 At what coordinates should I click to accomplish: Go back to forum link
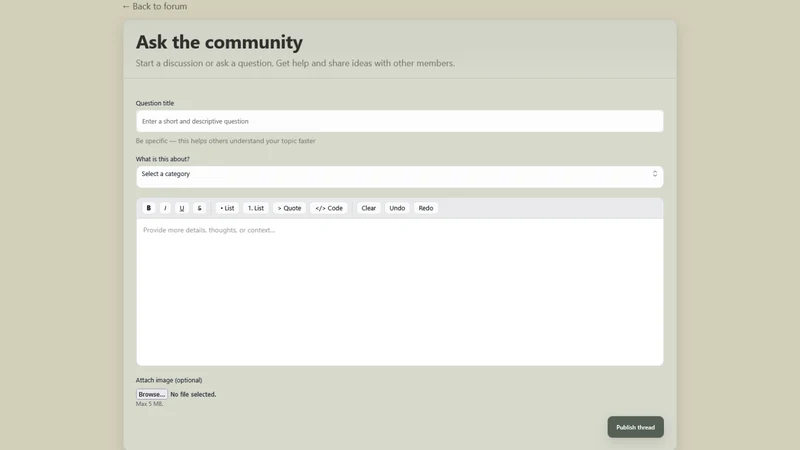click(155, 7)
